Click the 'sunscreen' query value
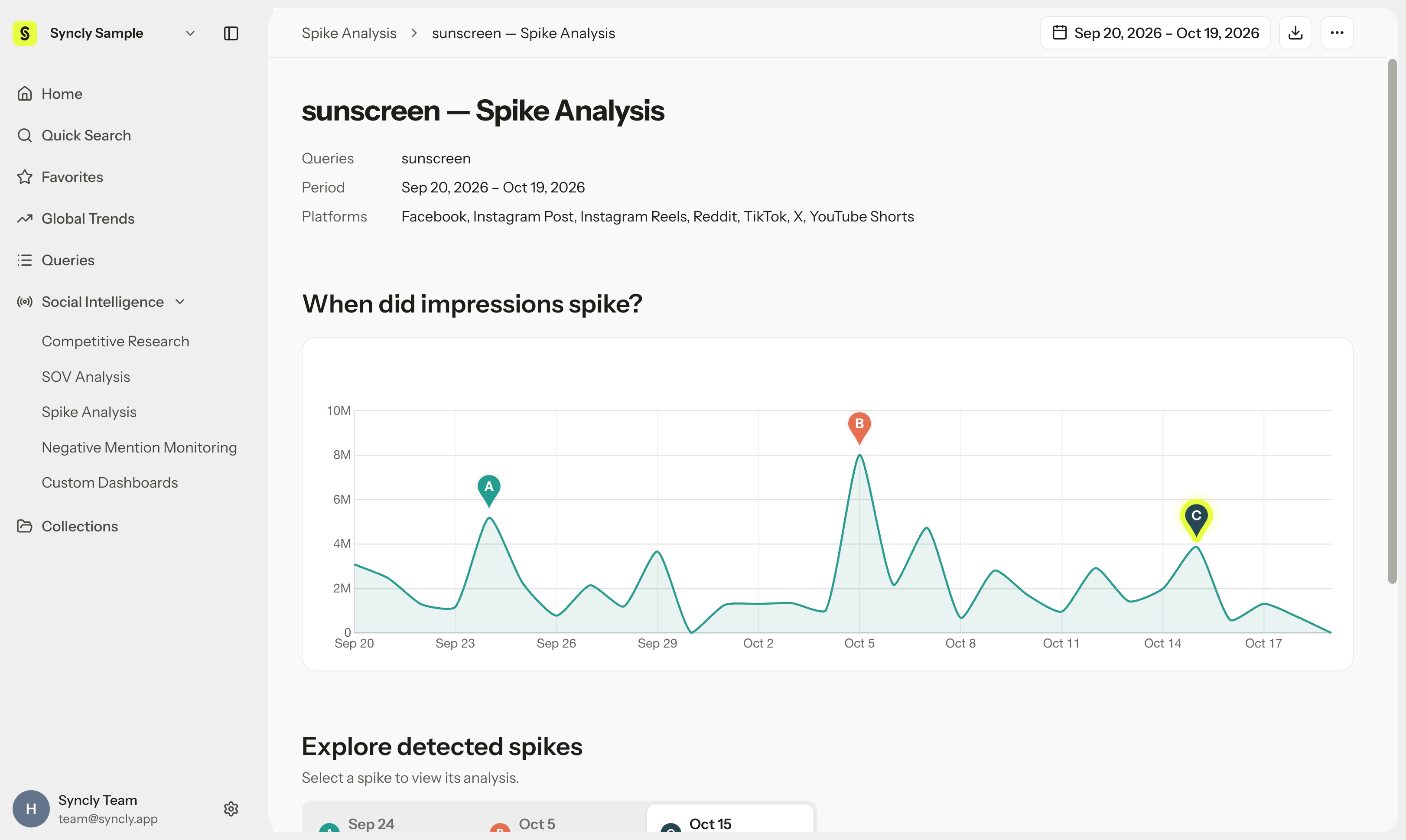 (x=436, y=159)
